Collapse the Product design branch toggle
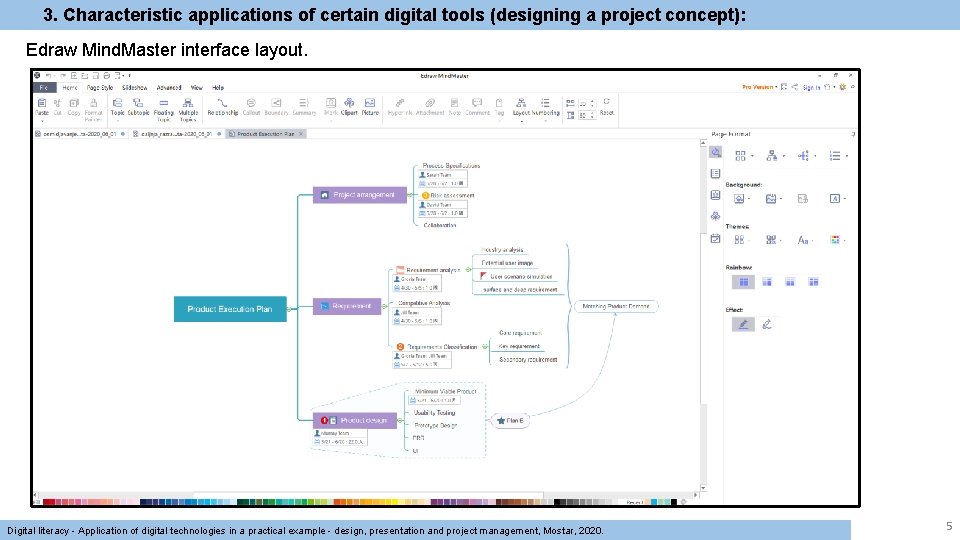Screen dimensions: 960x540 pos(400,421)
